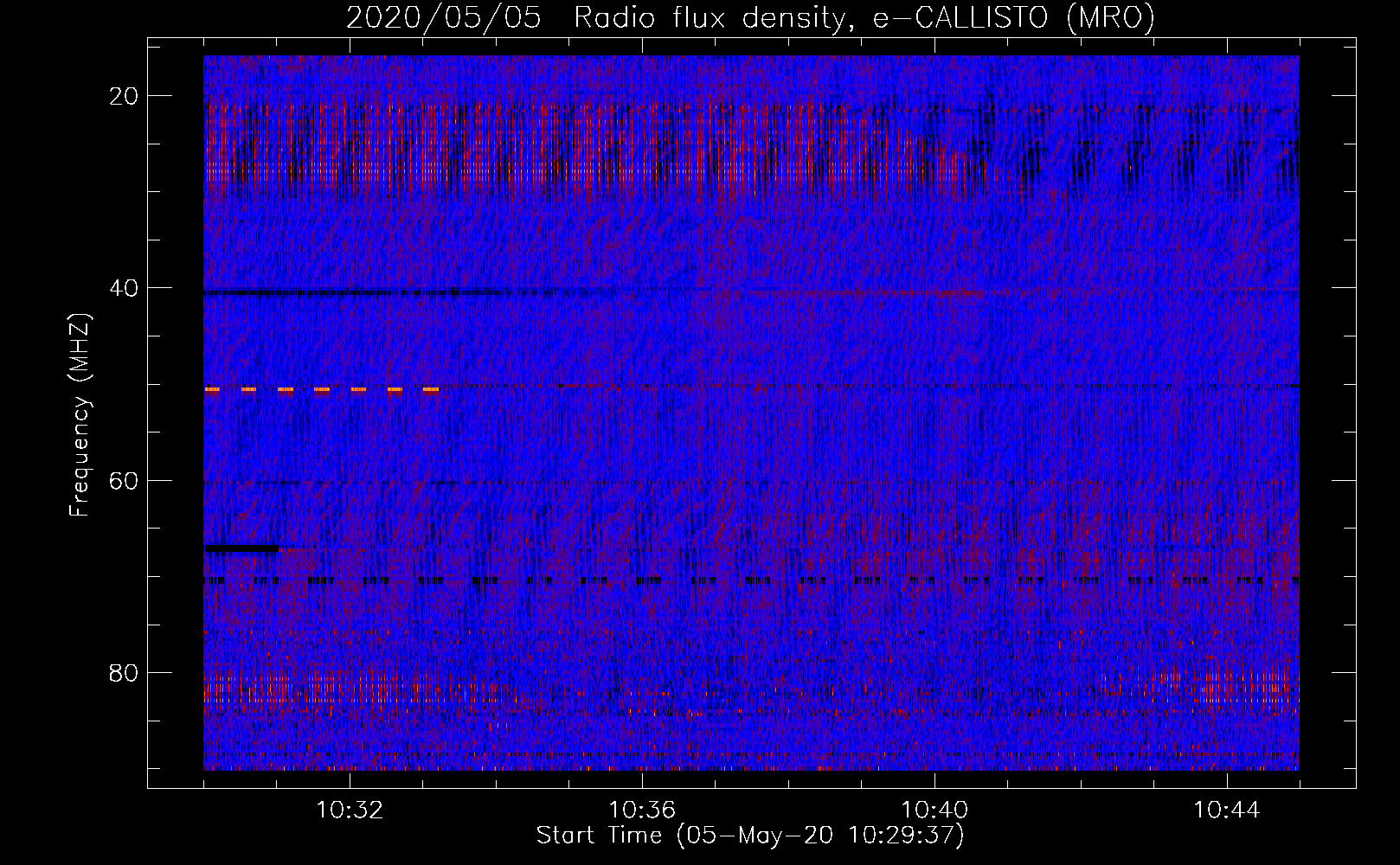This screenshot has height=865, width=1400.
Task: Click the 80 MHz frequency tick label
Action: pos(124,672)
